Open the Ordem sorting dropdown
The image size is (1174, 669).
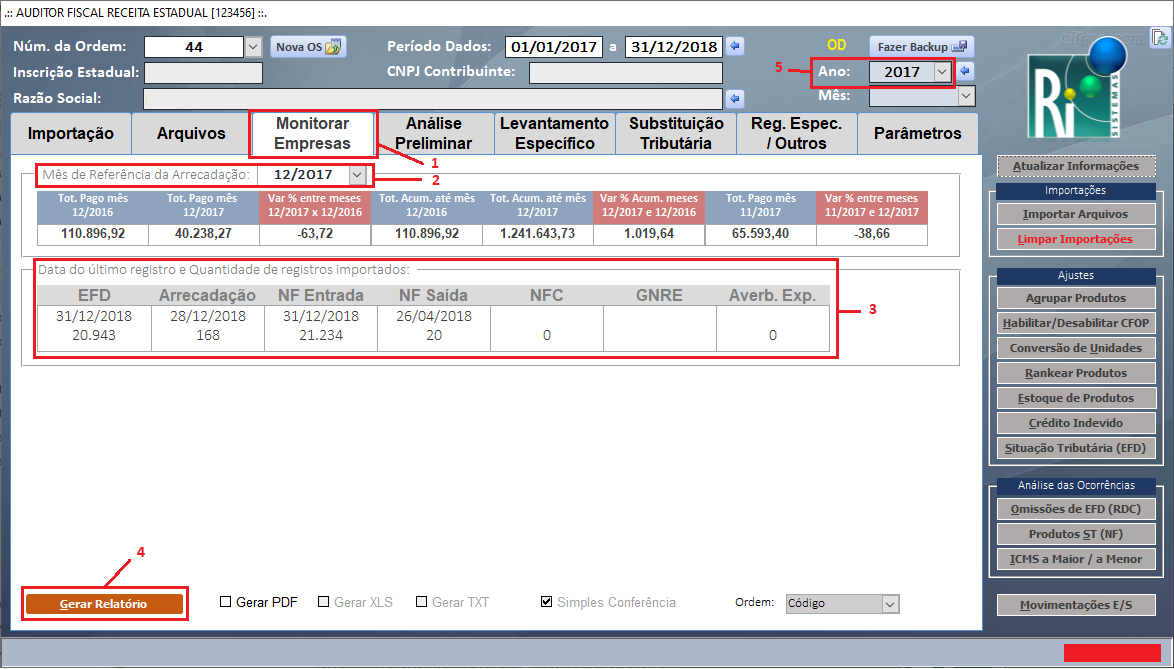tap(890, 604)
